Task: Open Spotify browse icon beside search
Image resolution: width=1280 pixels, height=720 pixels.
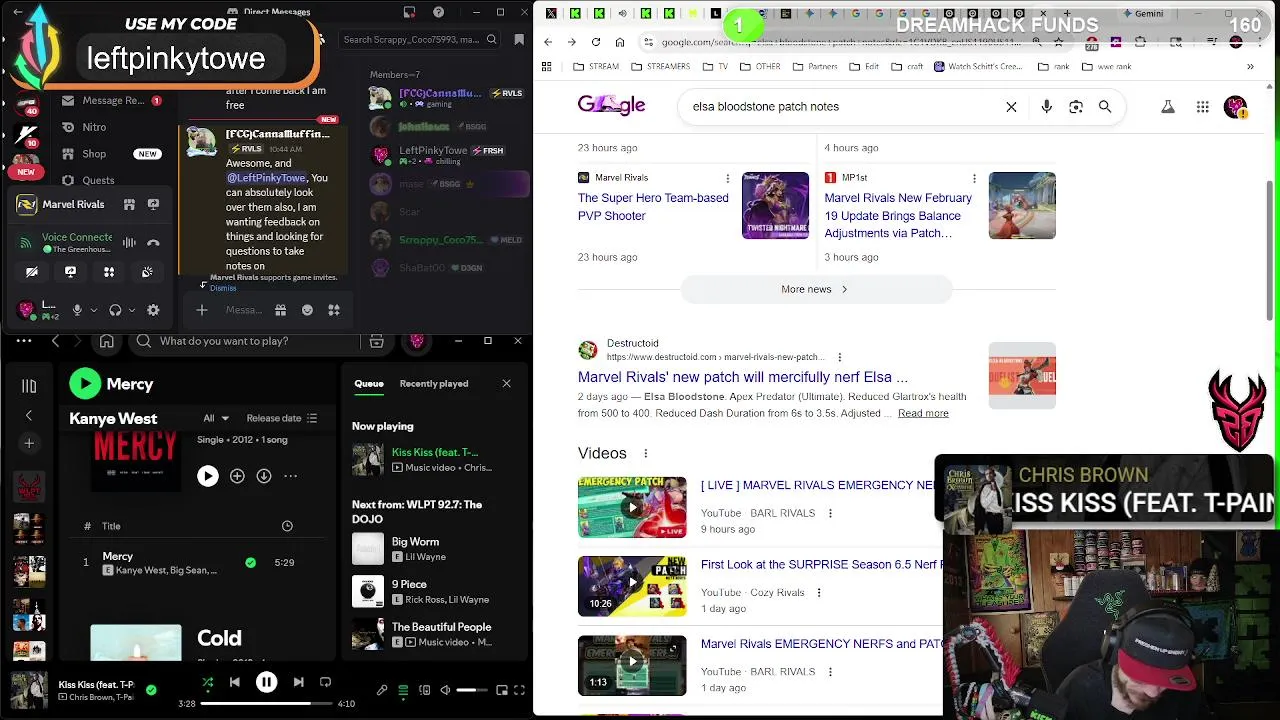Action: coord(376,341)
